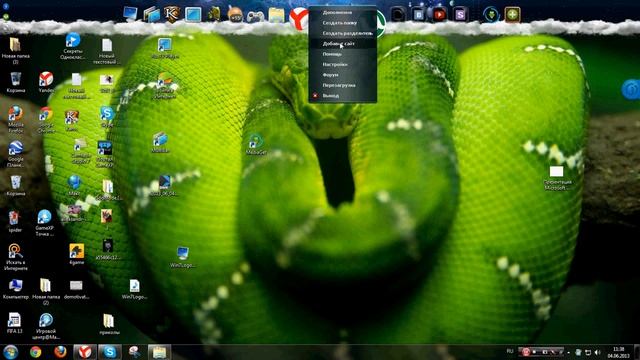
Task: Select the 'приколы' folder on desktop
Action: pyautogui.click(x=109, y=324)
